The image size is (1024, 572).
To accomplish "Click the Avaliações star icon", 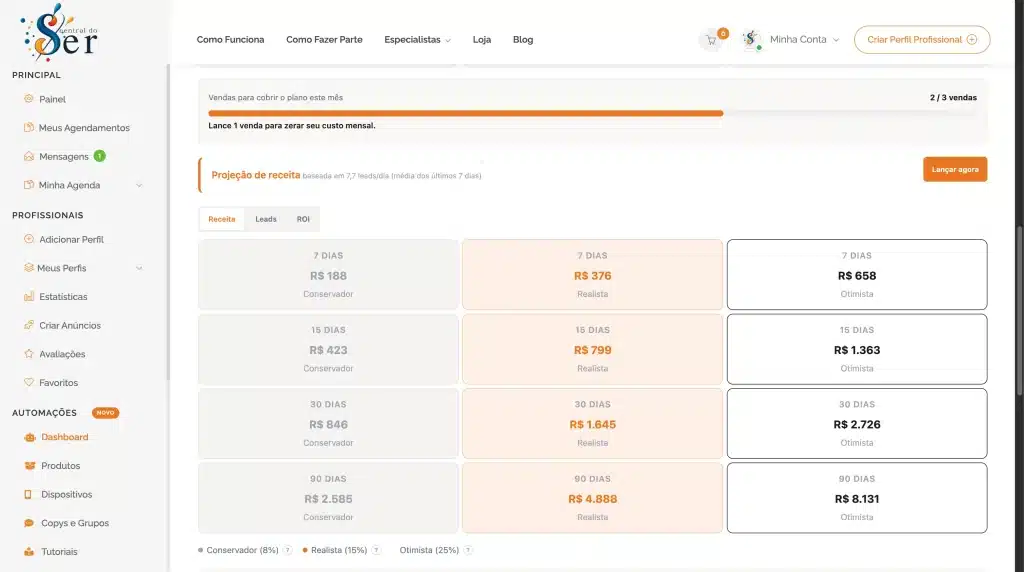I will click(29, 354).
